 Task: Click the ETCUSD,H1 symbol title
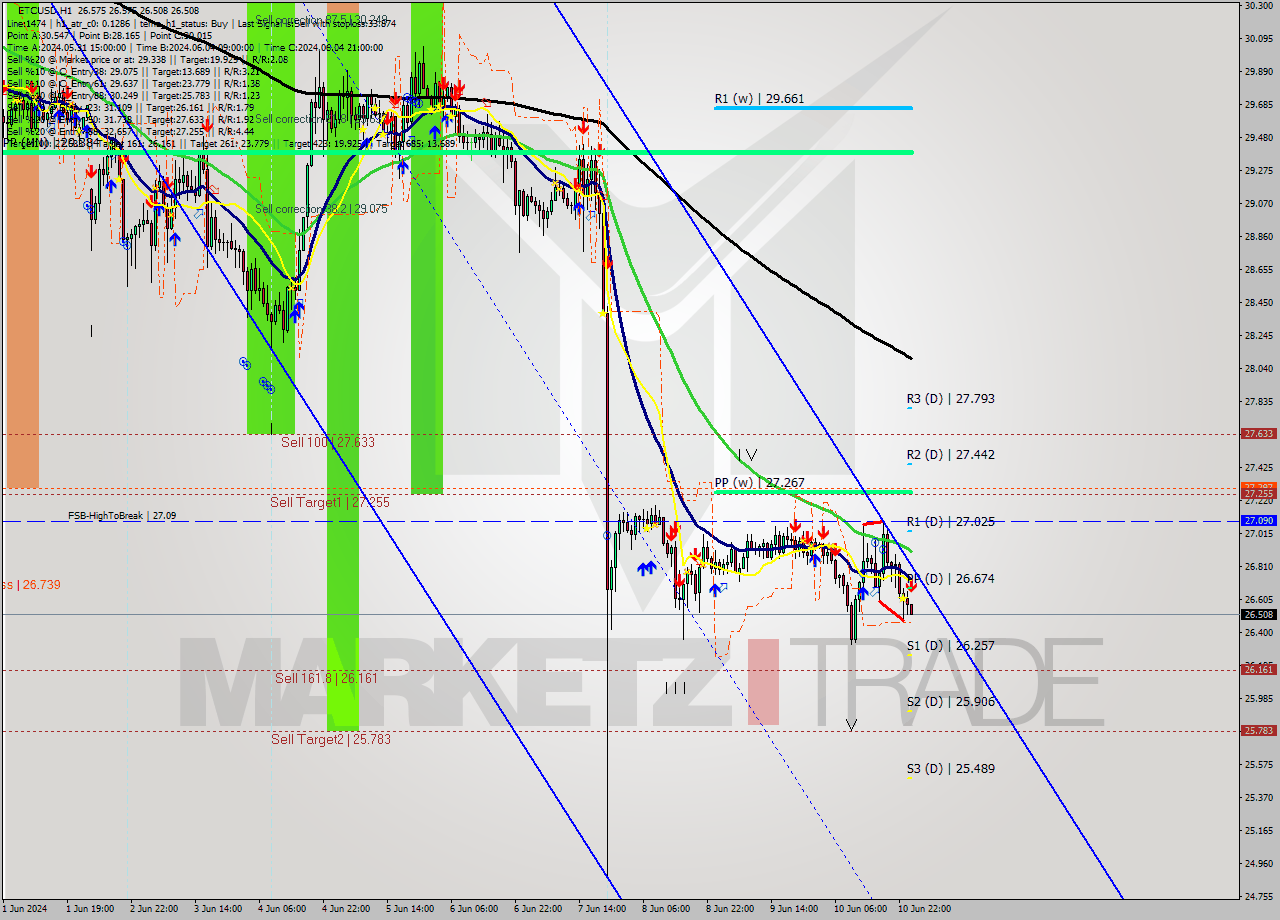[45, 11]
